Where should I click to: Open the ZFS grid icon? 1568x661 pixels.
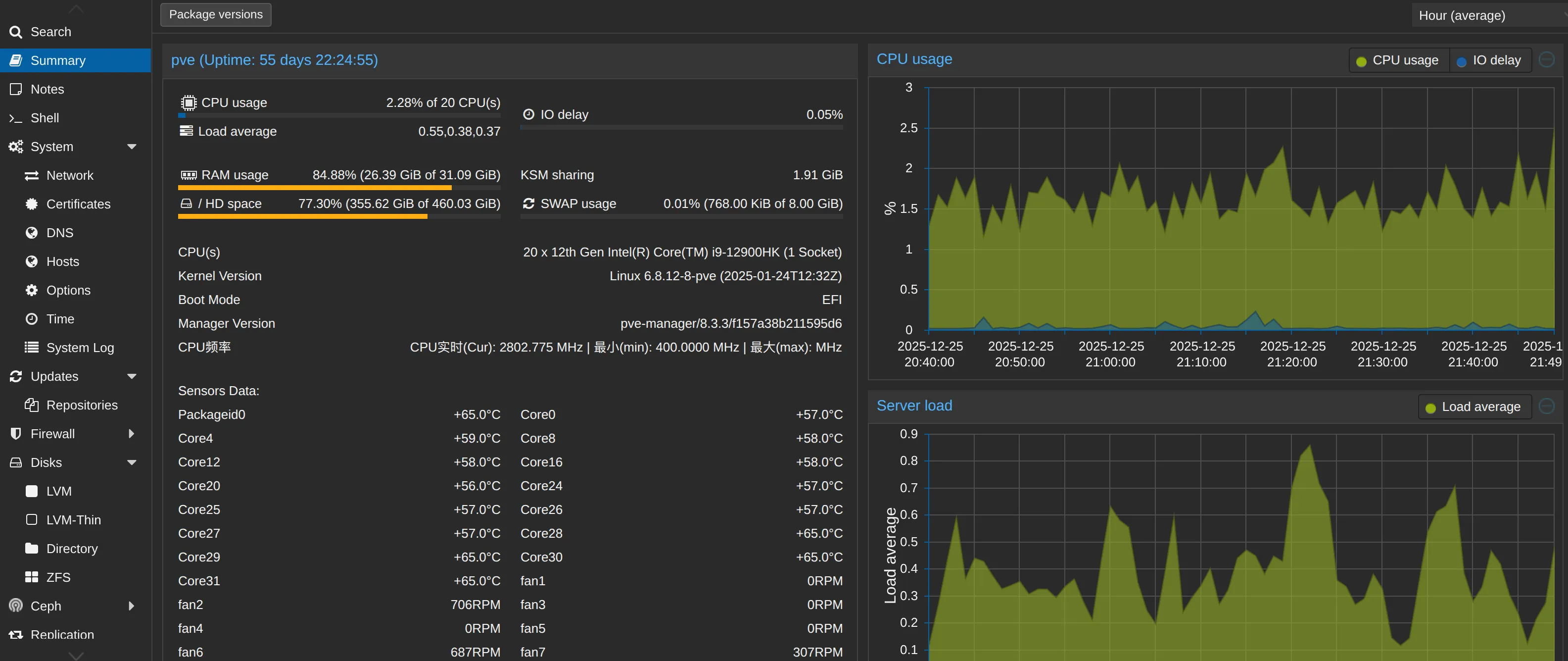(x=32, y=577)
